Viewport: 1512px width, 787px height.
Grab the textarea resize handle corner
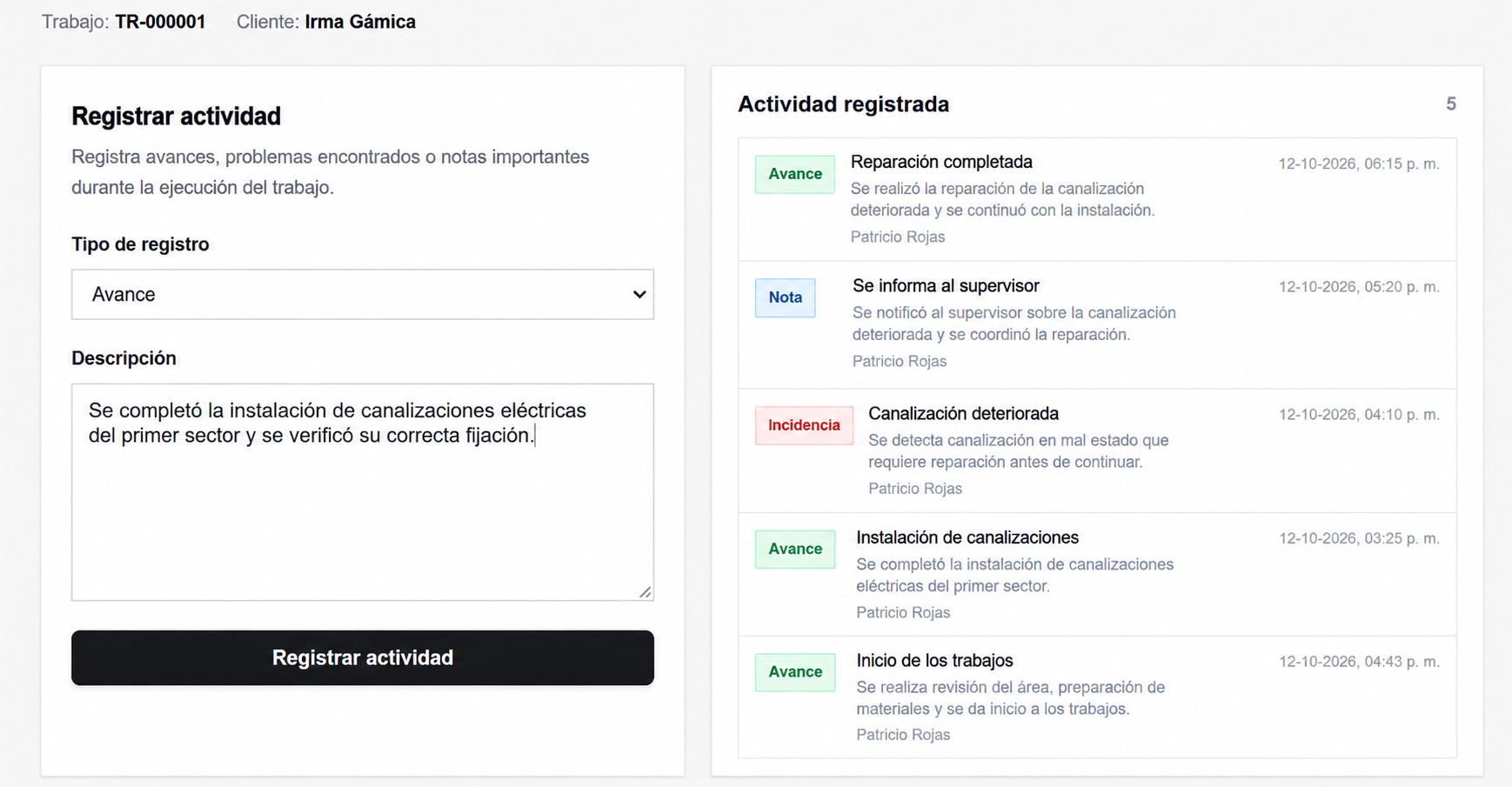(x=645, y=592)
